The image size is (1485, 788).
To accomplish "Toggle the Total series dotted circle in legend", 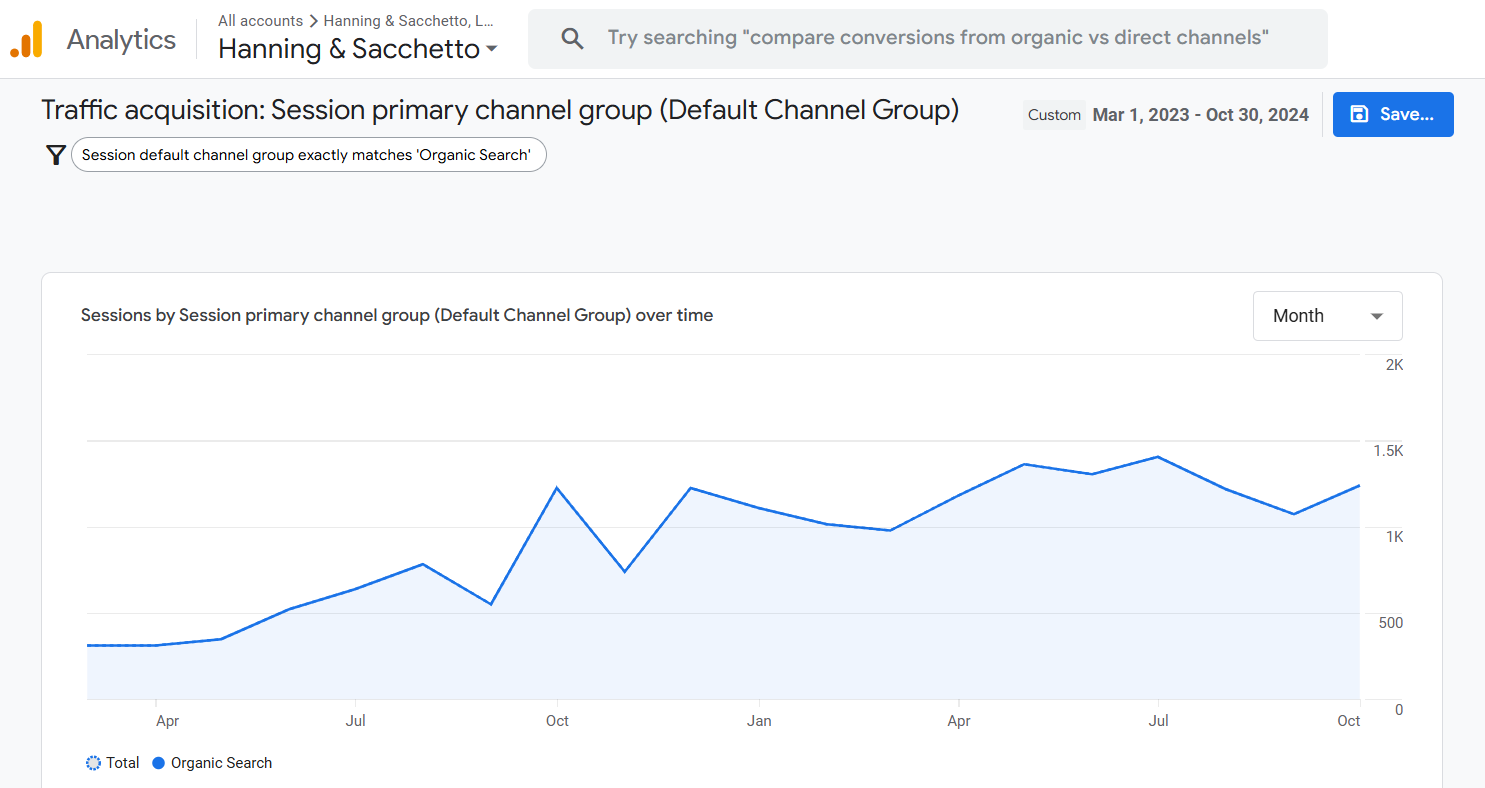I will click(x=93, y=763).
